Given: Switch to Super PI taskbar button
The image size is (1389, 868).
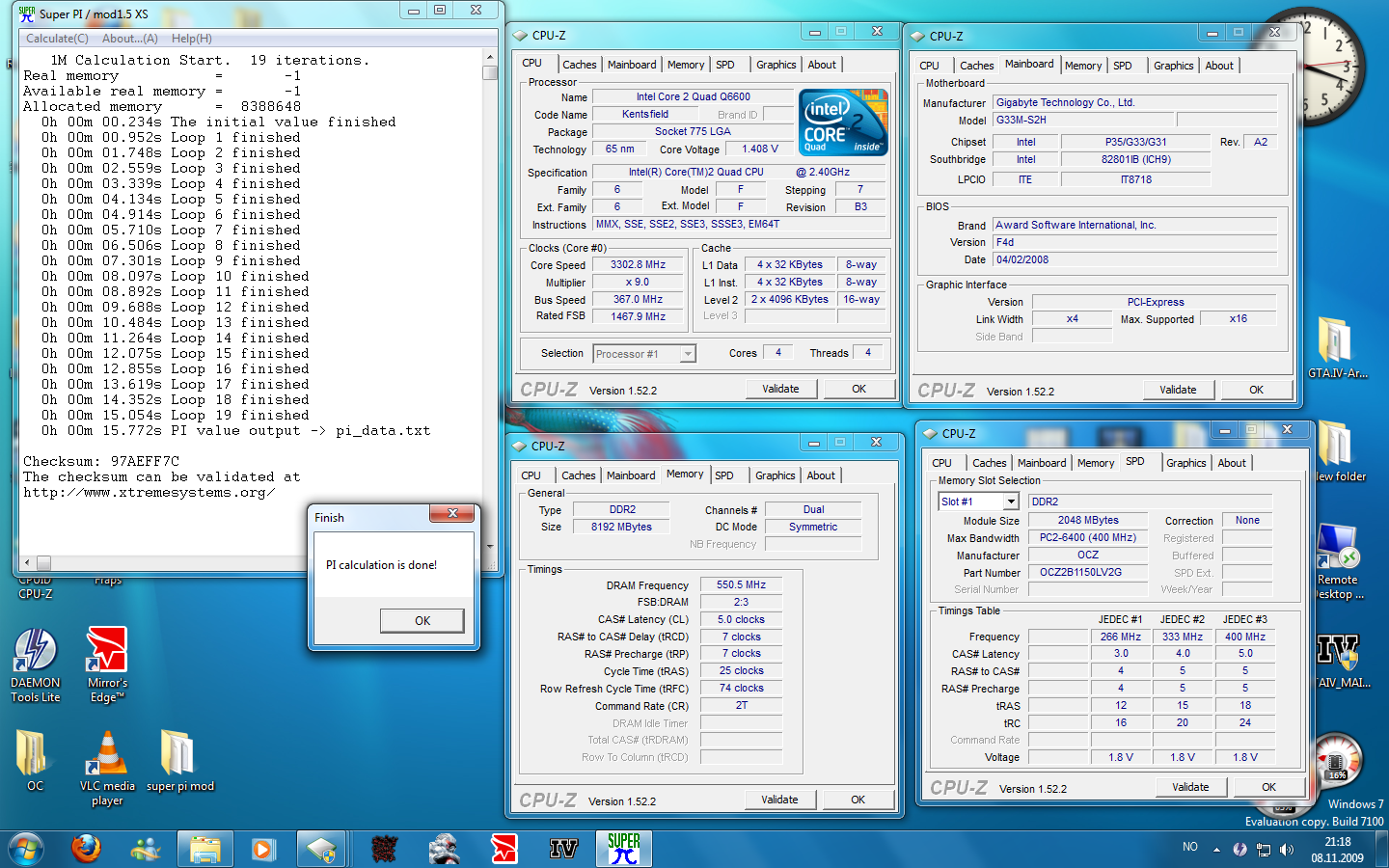Looking at the screenshot, I should [x=624, y=849].
